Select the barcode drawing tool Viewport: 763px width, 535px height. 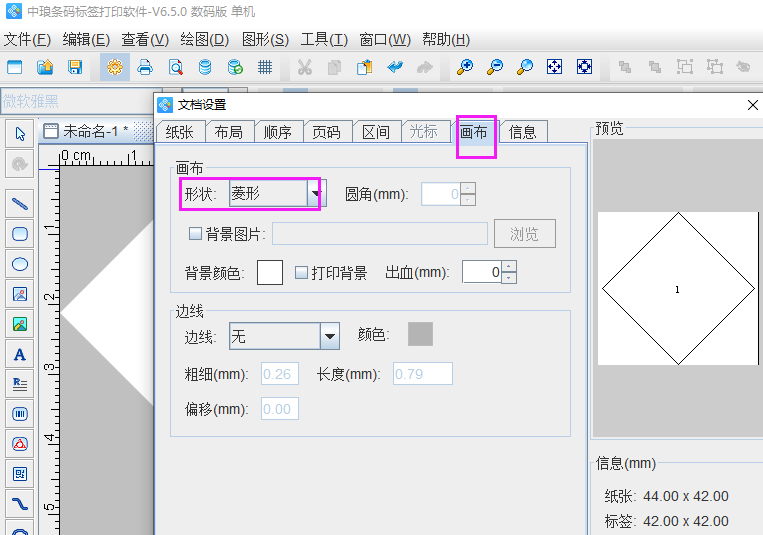[19, 414]
